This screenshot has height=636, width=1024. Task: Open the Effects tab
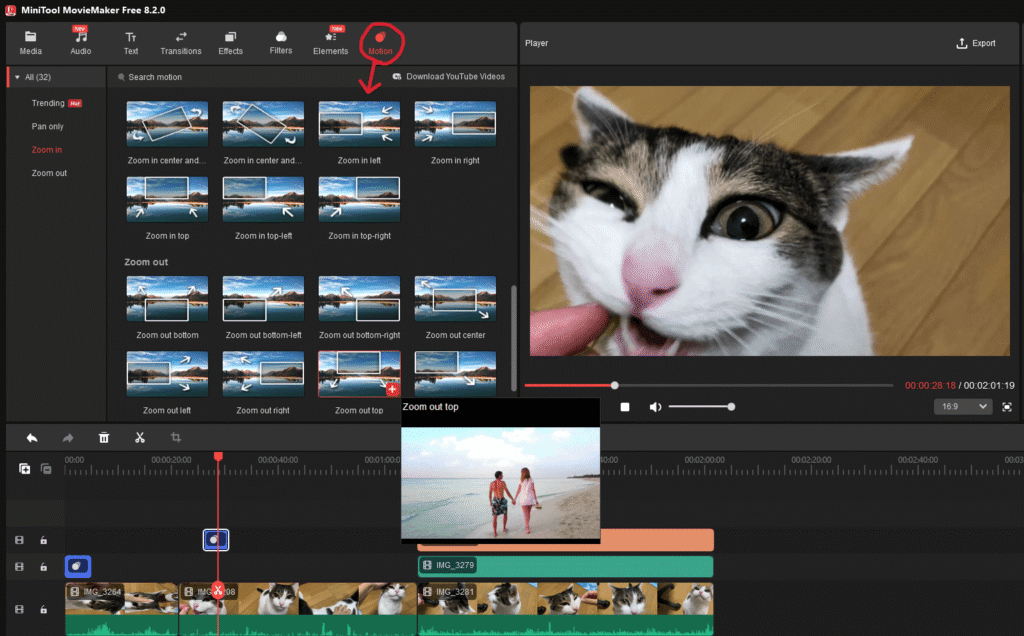[x=231, y=42]
